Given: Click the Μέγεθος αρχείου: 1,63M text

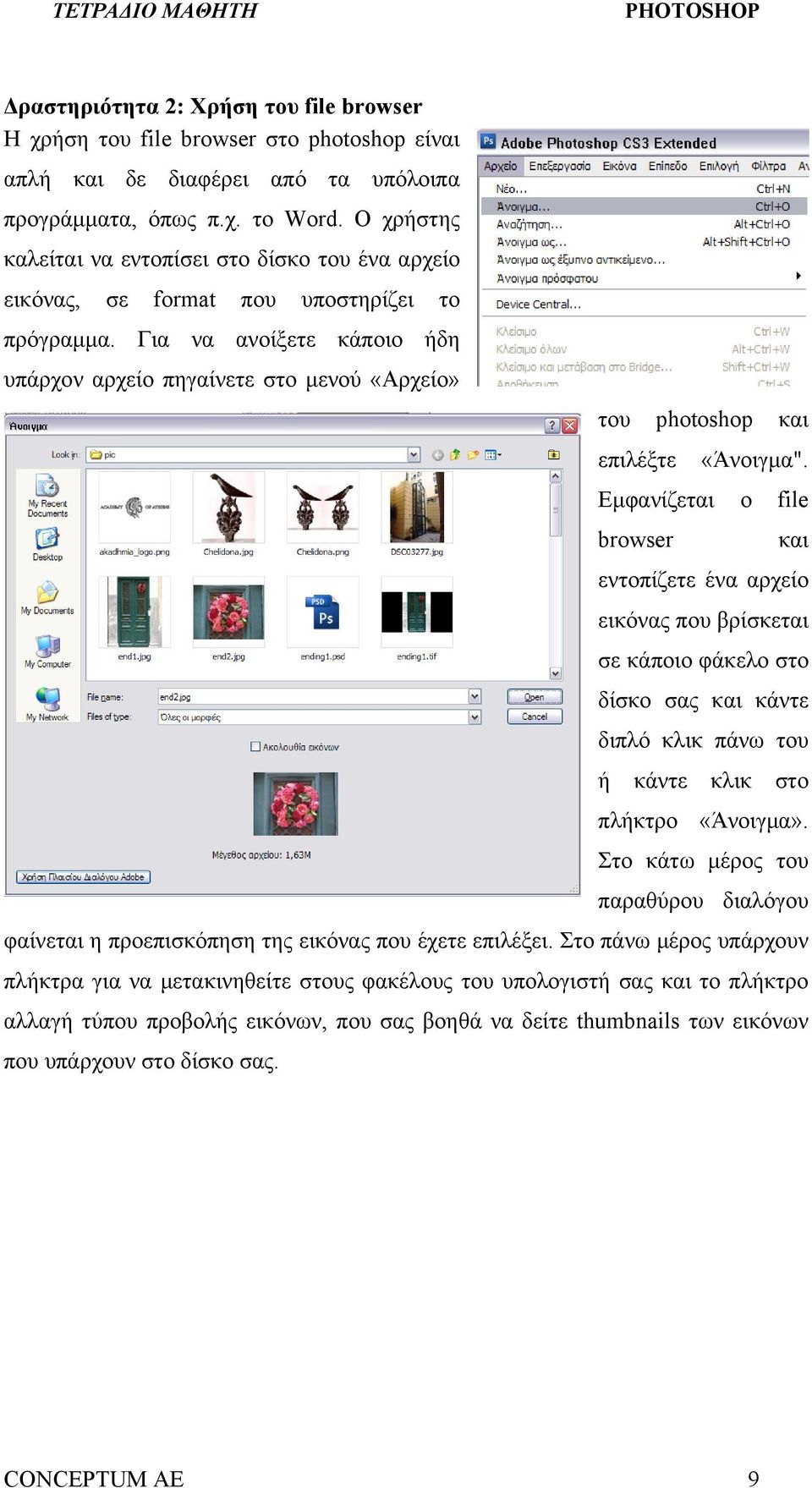Looking at the screenshot, I should click(261, 855).
